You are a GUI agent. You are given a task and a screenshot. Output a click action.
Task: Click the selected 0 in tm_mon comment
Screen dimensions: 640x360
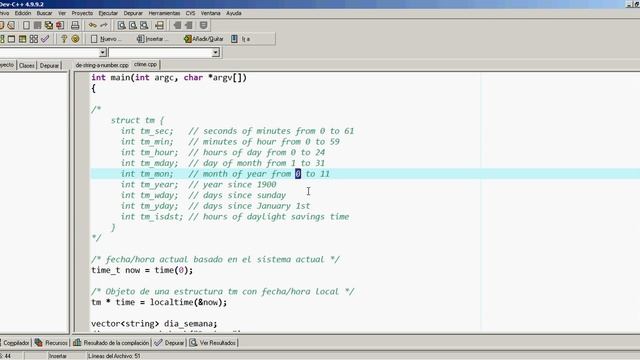pyautogui.click(x=298, y=174)
